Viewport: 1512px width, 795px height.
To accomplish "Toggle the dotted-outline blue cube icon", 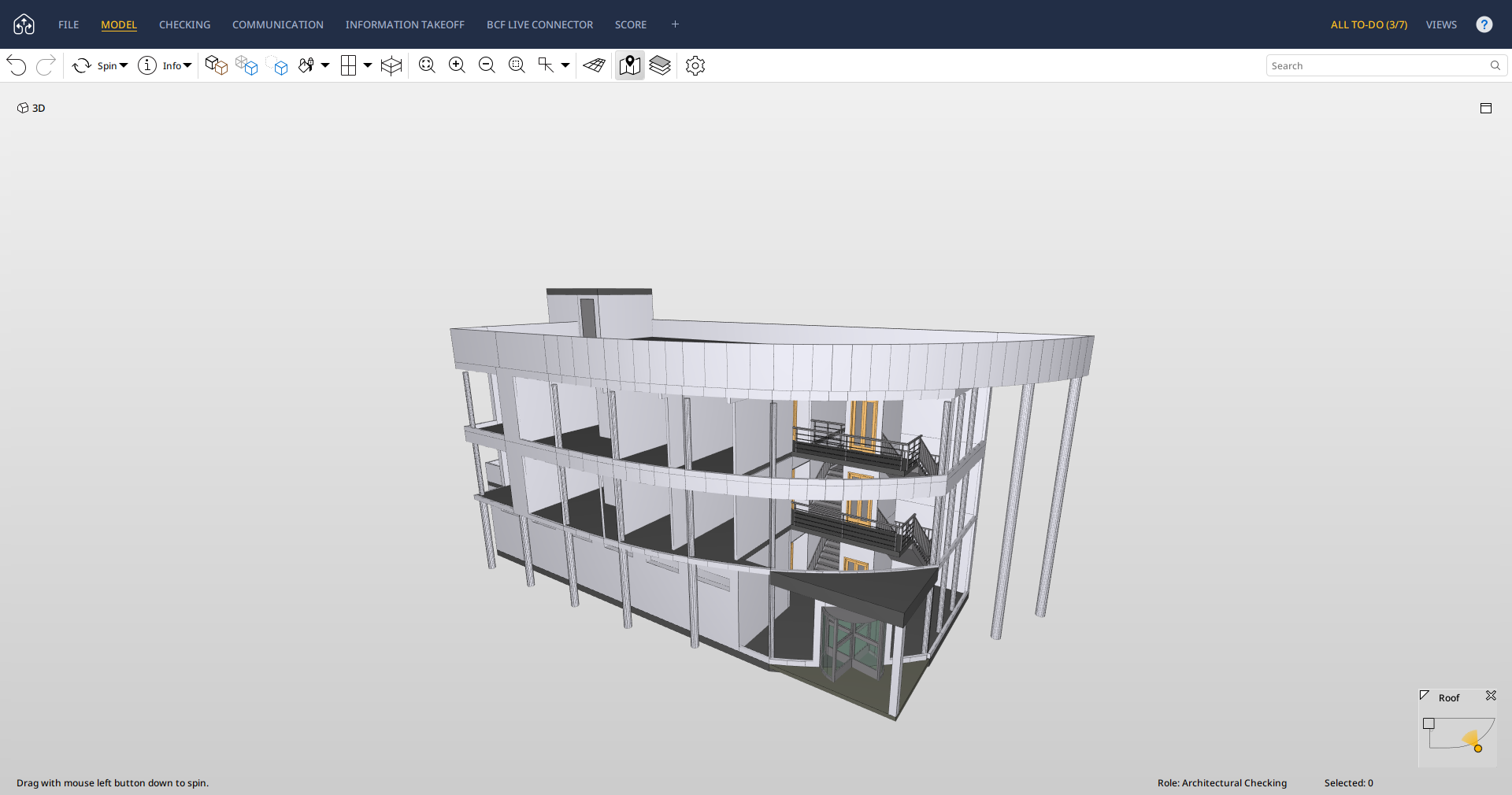I will [277, 65].
